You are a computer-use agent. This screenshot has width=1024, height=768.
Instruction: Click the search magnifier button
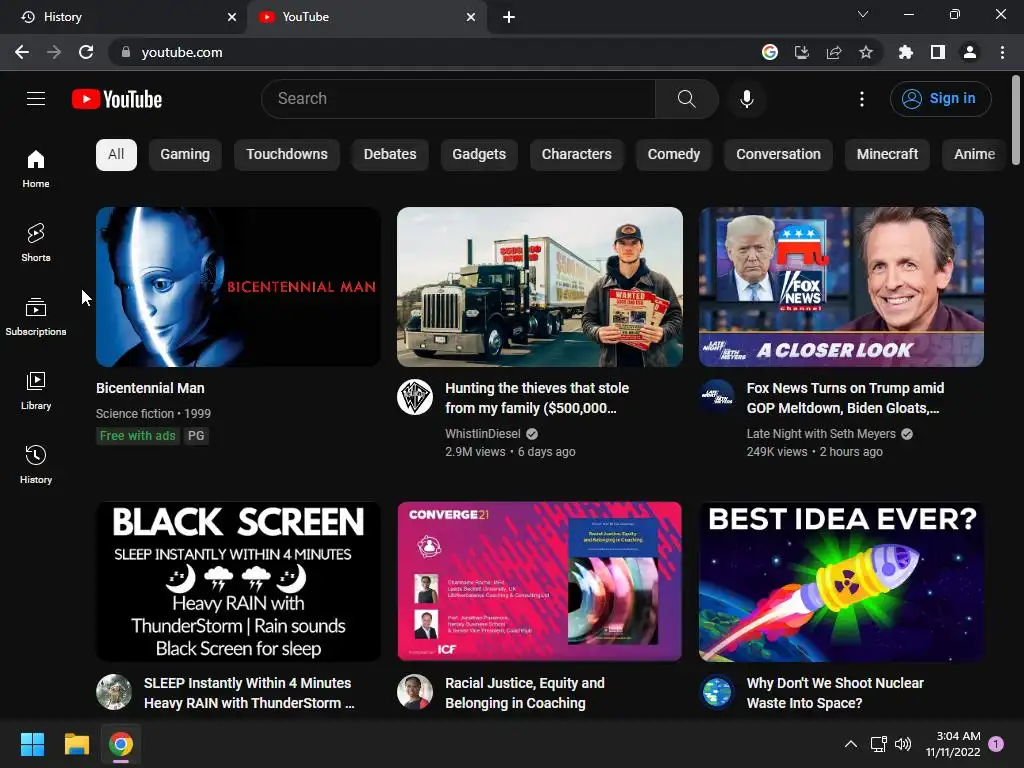click(686, 99)
